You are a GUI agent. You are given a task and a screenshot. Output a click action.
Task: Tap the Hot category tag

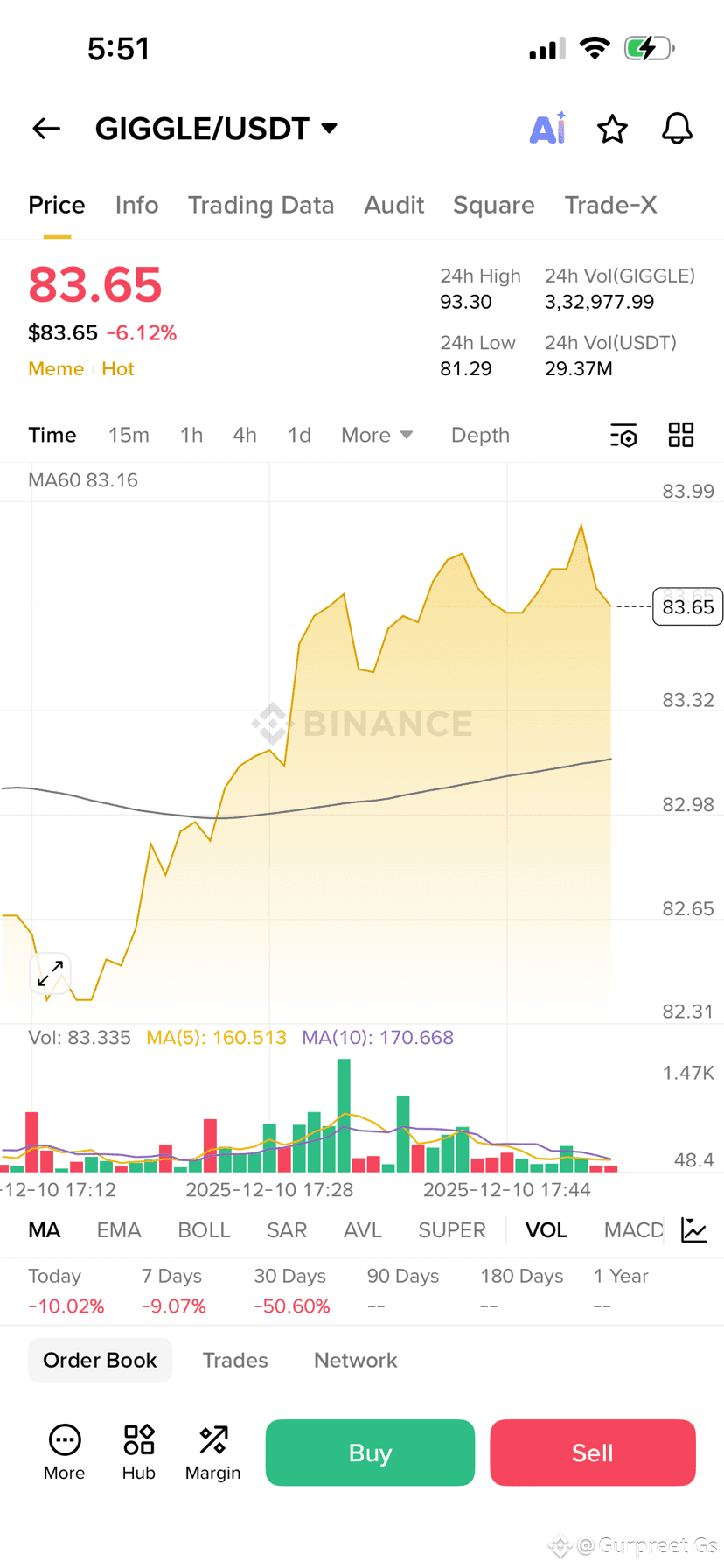118,368
